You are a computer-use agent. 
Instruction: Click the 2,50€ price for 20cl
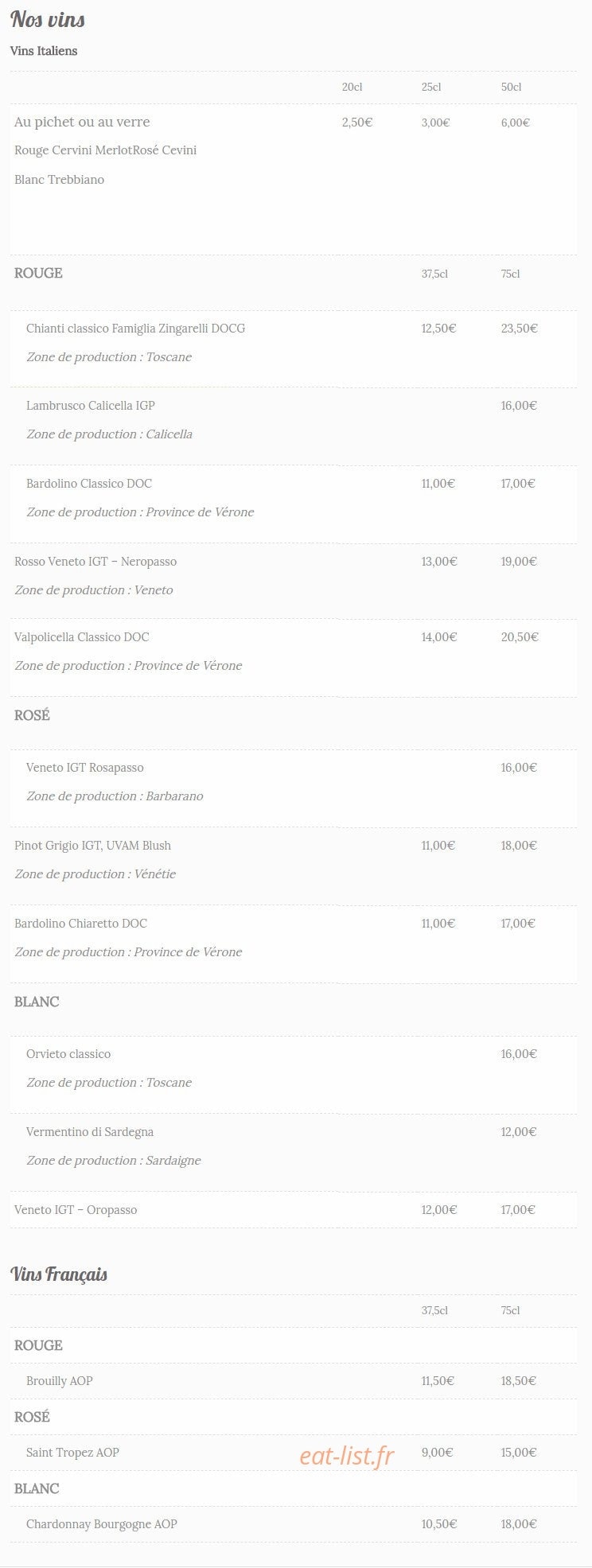(357, 122)
